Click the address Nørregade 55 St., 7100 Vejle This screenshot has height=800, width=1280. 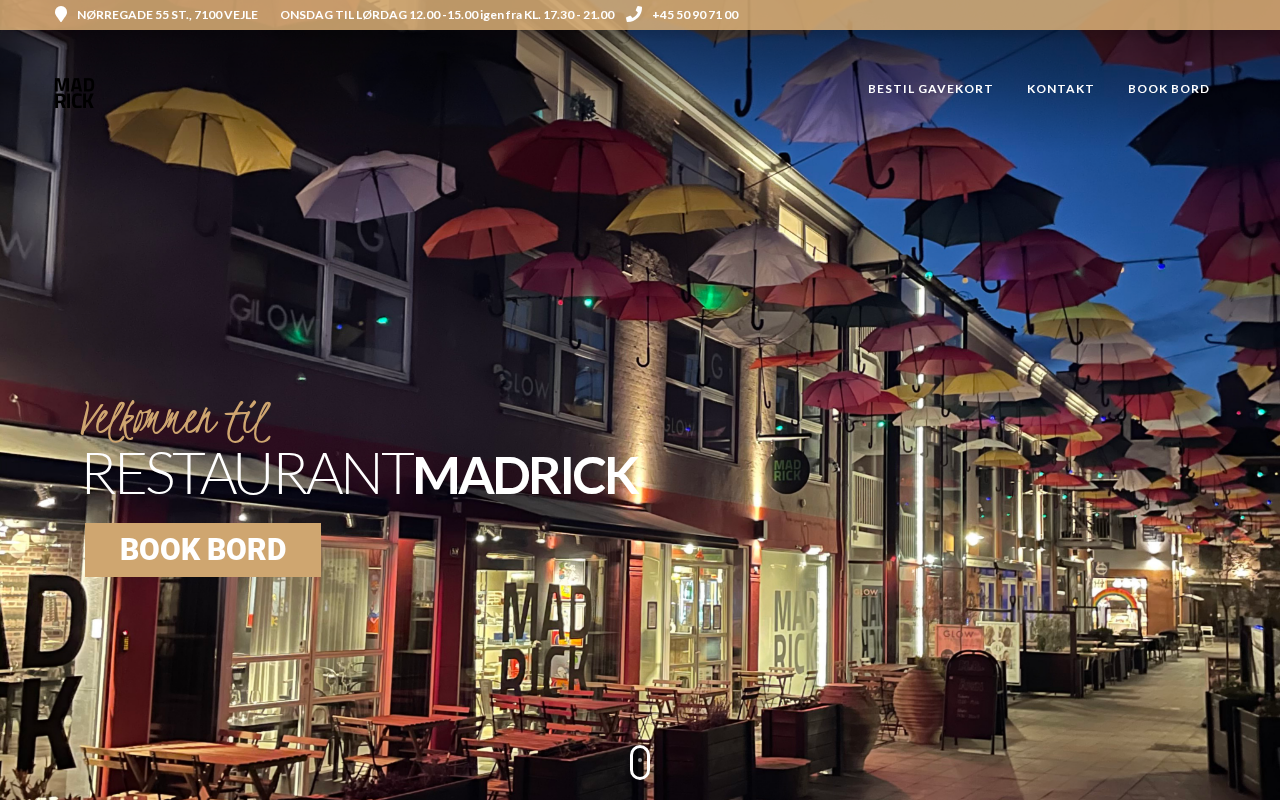click(167, 15)
